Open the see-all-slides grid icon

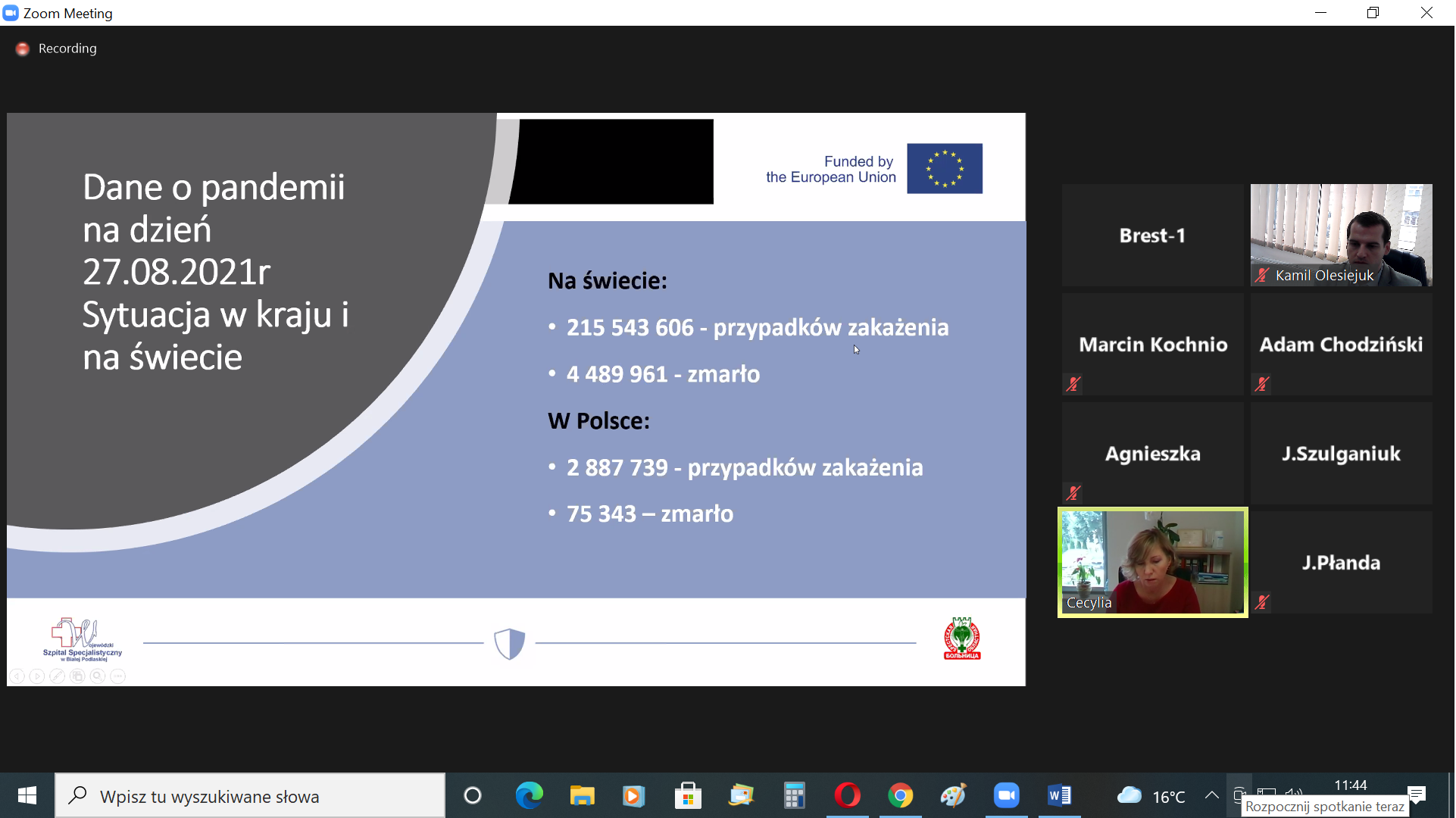pyautogui.click(x=77, y=676)
